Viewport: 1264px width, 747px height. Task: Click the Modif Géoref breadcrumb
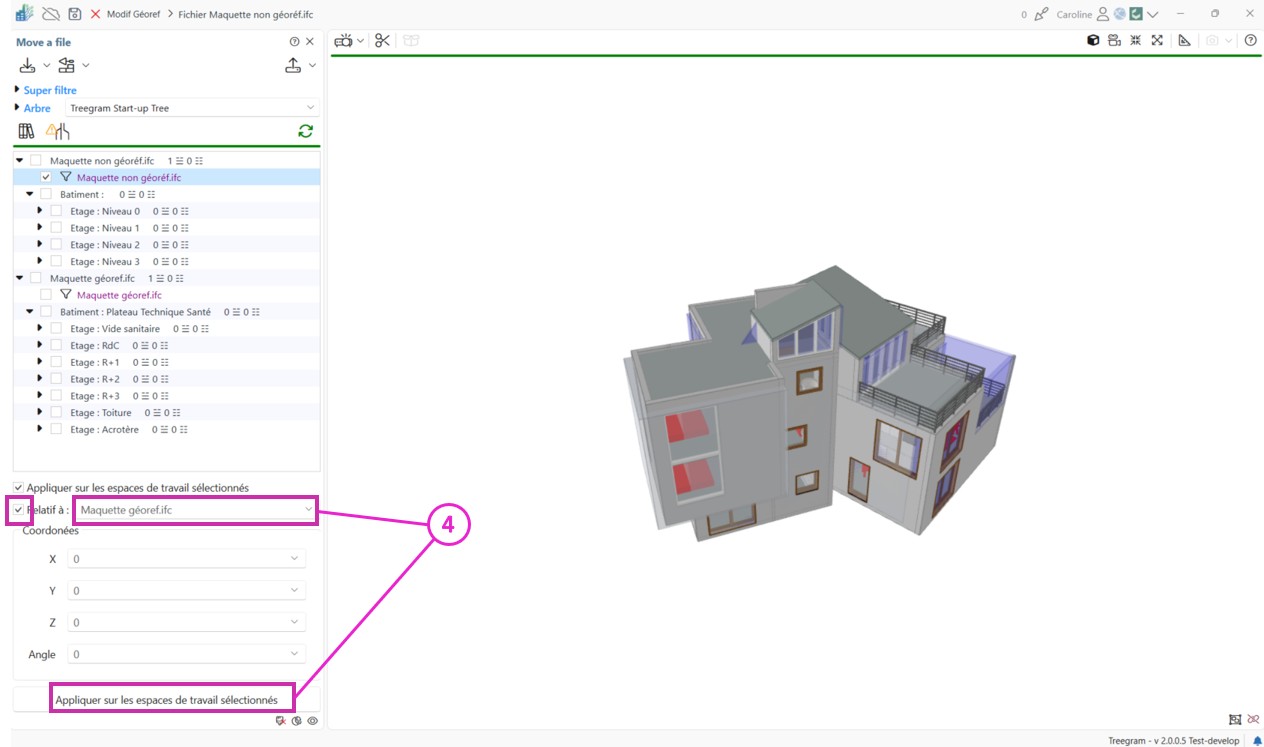tap(135, 15)
